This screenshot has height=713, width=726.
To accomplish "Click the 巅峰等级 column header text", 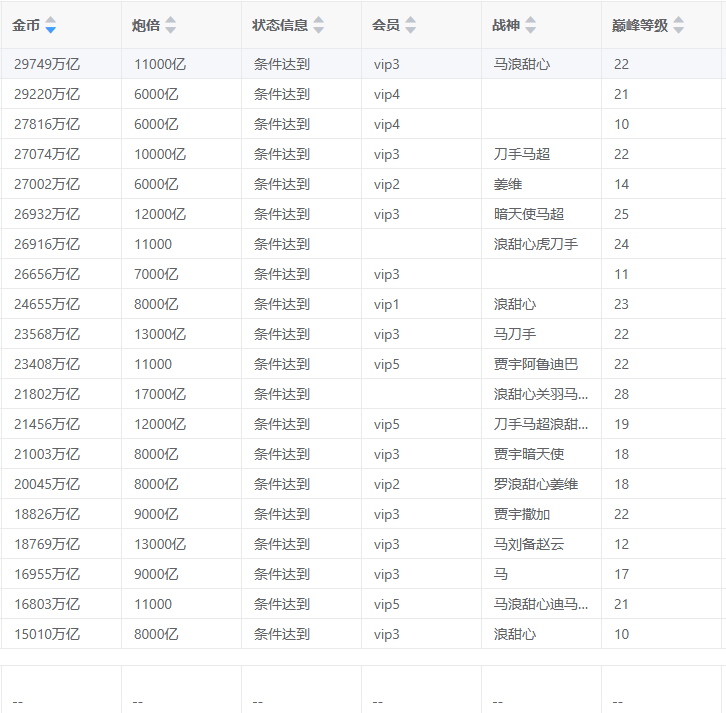I will click(640, 25).
